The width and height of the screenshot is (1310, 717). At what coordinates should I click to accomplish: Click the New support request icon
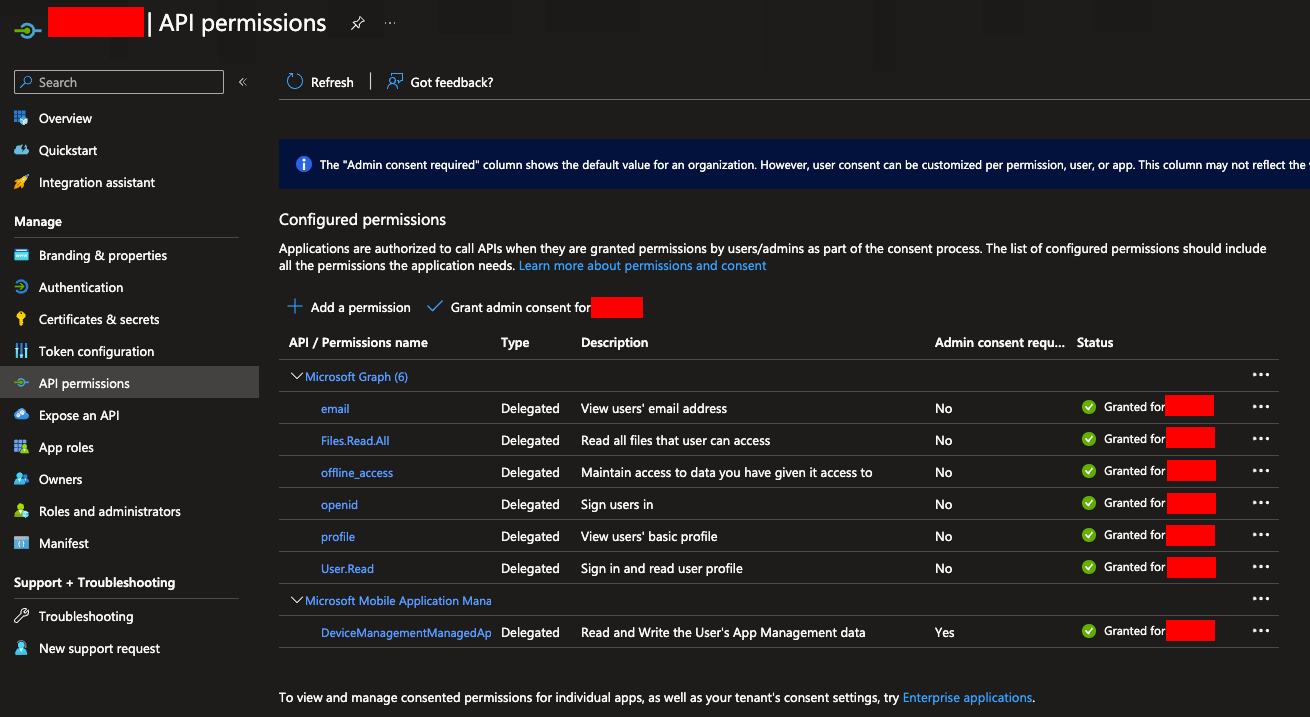[21, 648]
